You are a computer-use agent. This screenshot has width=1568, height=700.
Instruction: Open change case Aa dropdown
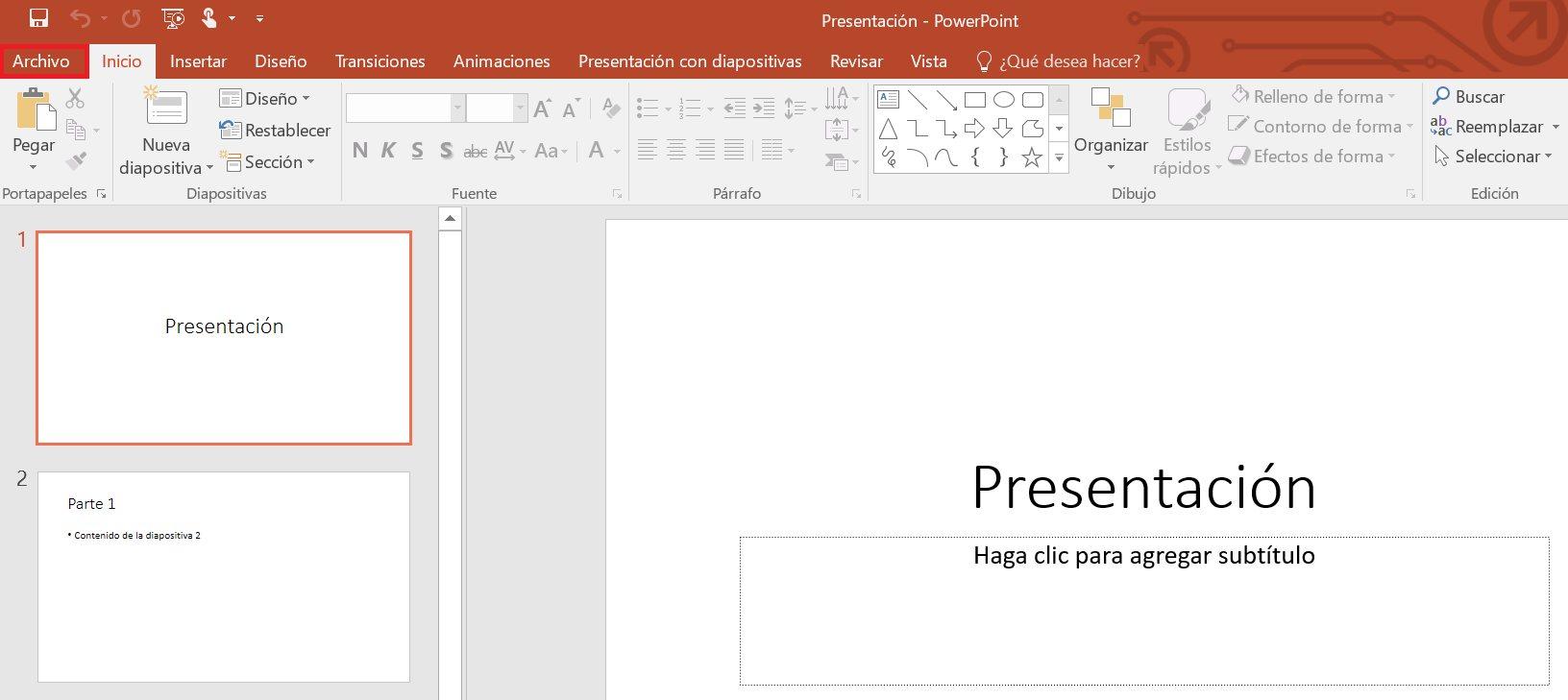point(551,150)
